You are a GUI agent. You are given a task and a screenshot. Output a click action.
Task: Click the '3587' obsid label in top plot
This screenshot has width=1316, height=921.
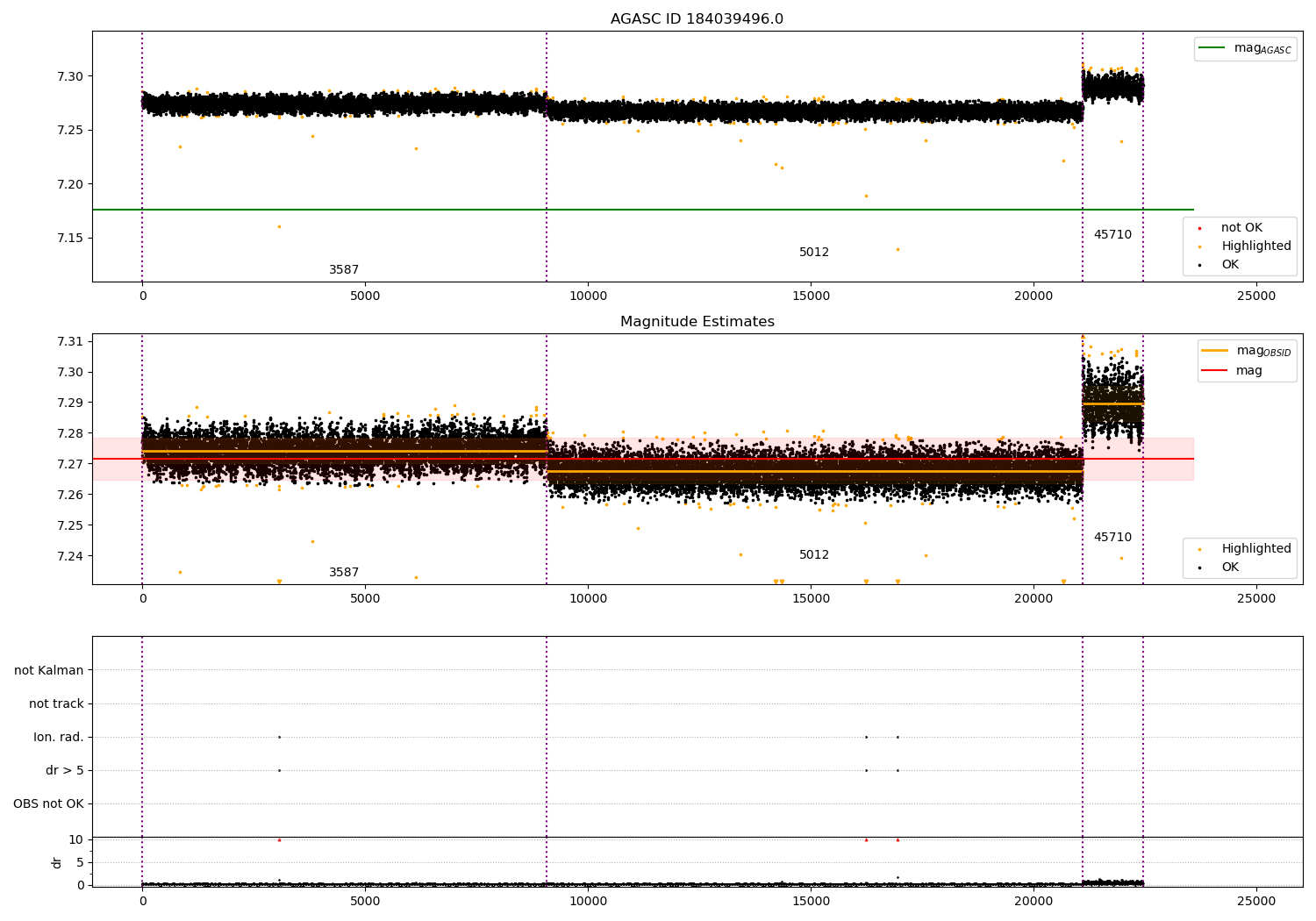tap(344, 270)
